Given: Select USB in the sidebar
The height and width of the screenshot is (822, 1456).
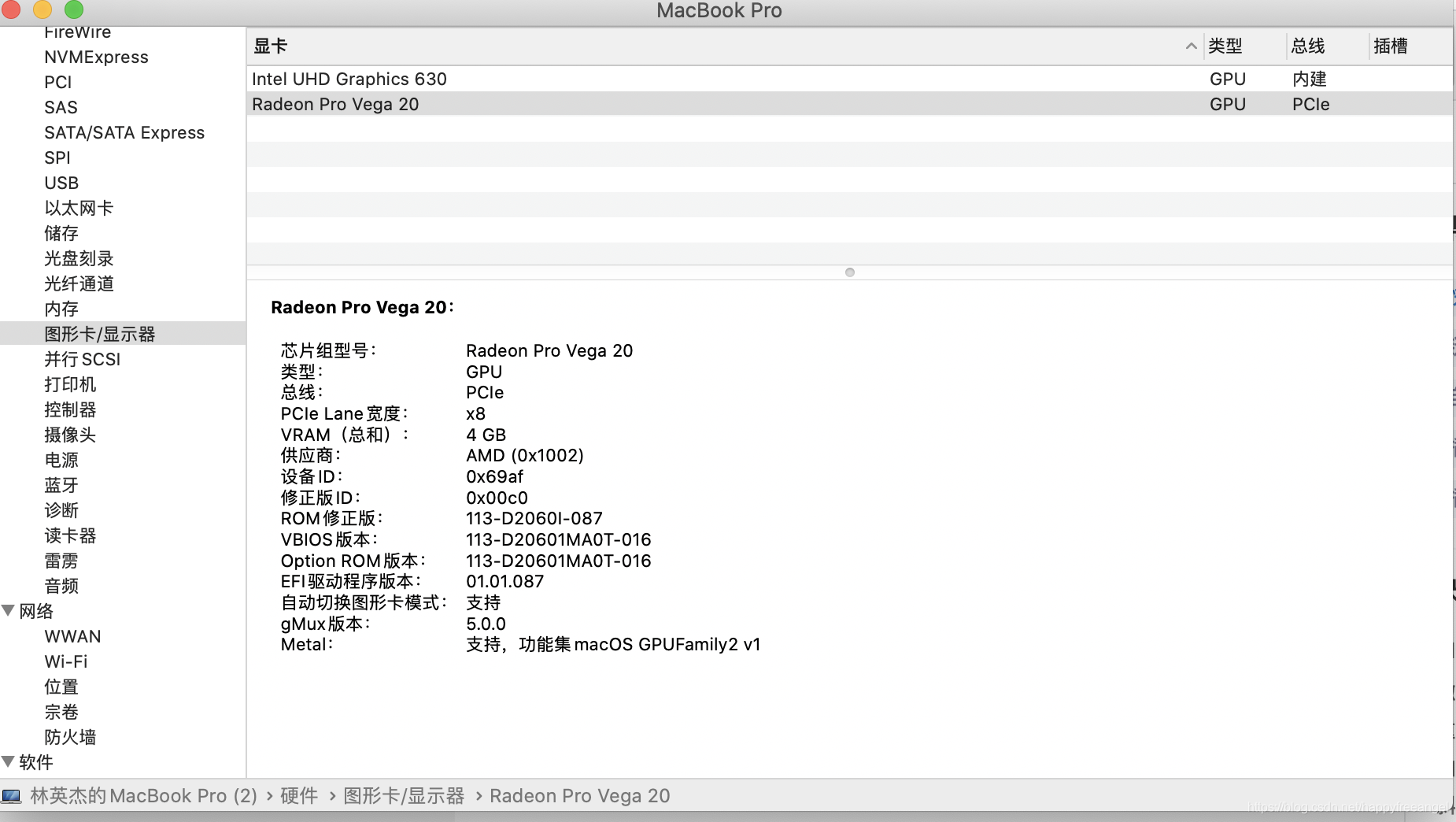Looking at the screenshot, I should coord(61,183).
